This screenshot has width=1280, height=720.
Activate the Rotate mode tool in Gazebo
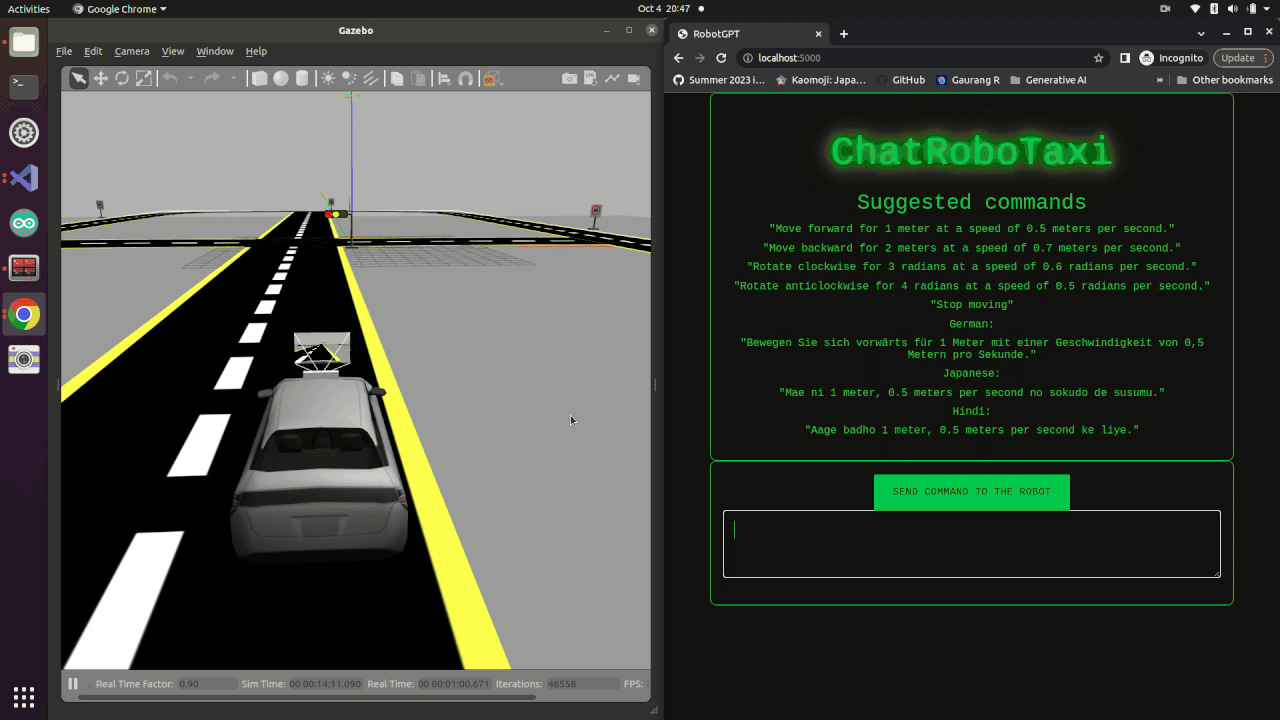tap(122, 78)
